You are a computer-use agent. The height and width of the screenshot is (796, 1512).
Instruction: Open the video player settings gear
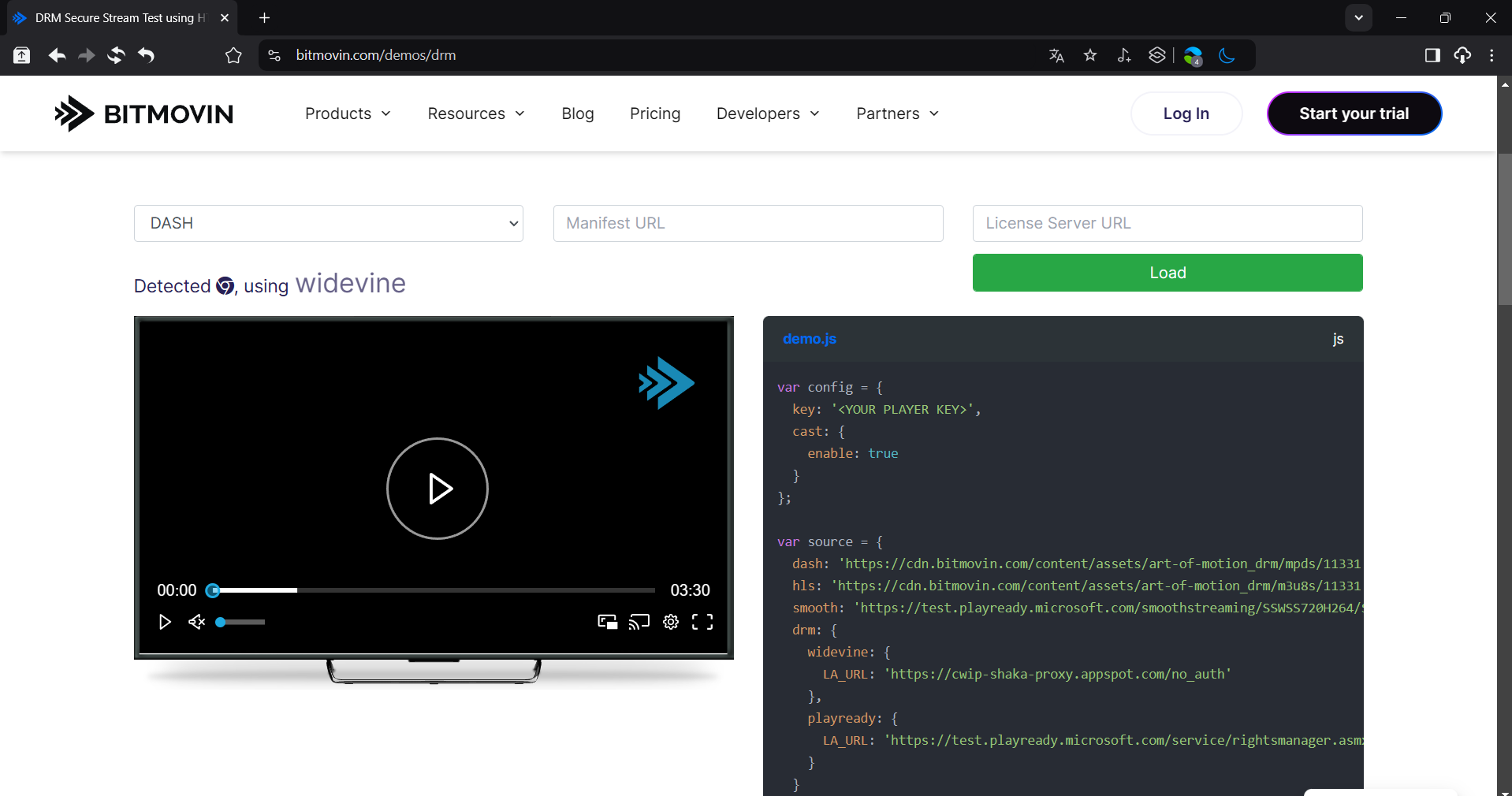[x=671, y=622]
